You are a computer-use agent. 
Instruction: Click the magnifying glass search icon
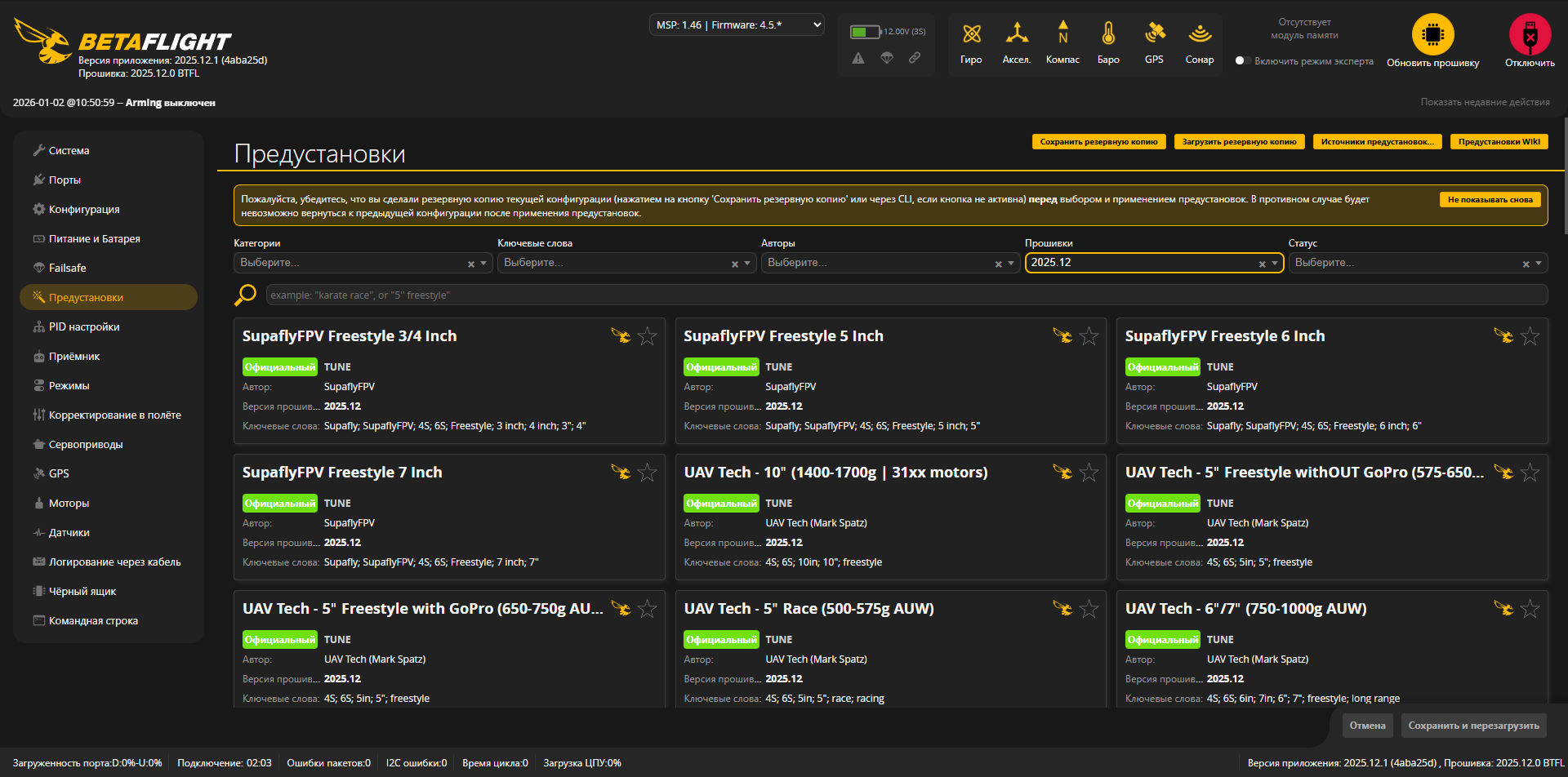245,295
